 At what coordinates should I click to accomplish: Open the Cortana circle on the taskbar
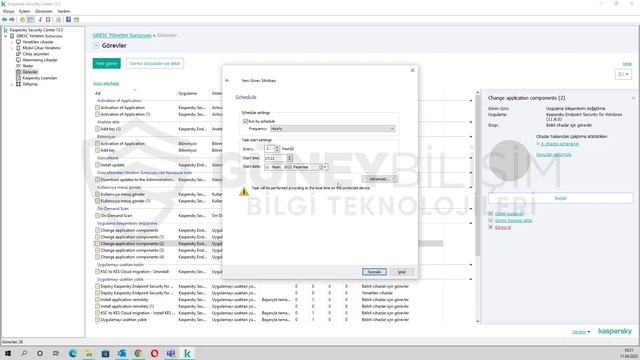pyautogui.click(x=40, y=353)
